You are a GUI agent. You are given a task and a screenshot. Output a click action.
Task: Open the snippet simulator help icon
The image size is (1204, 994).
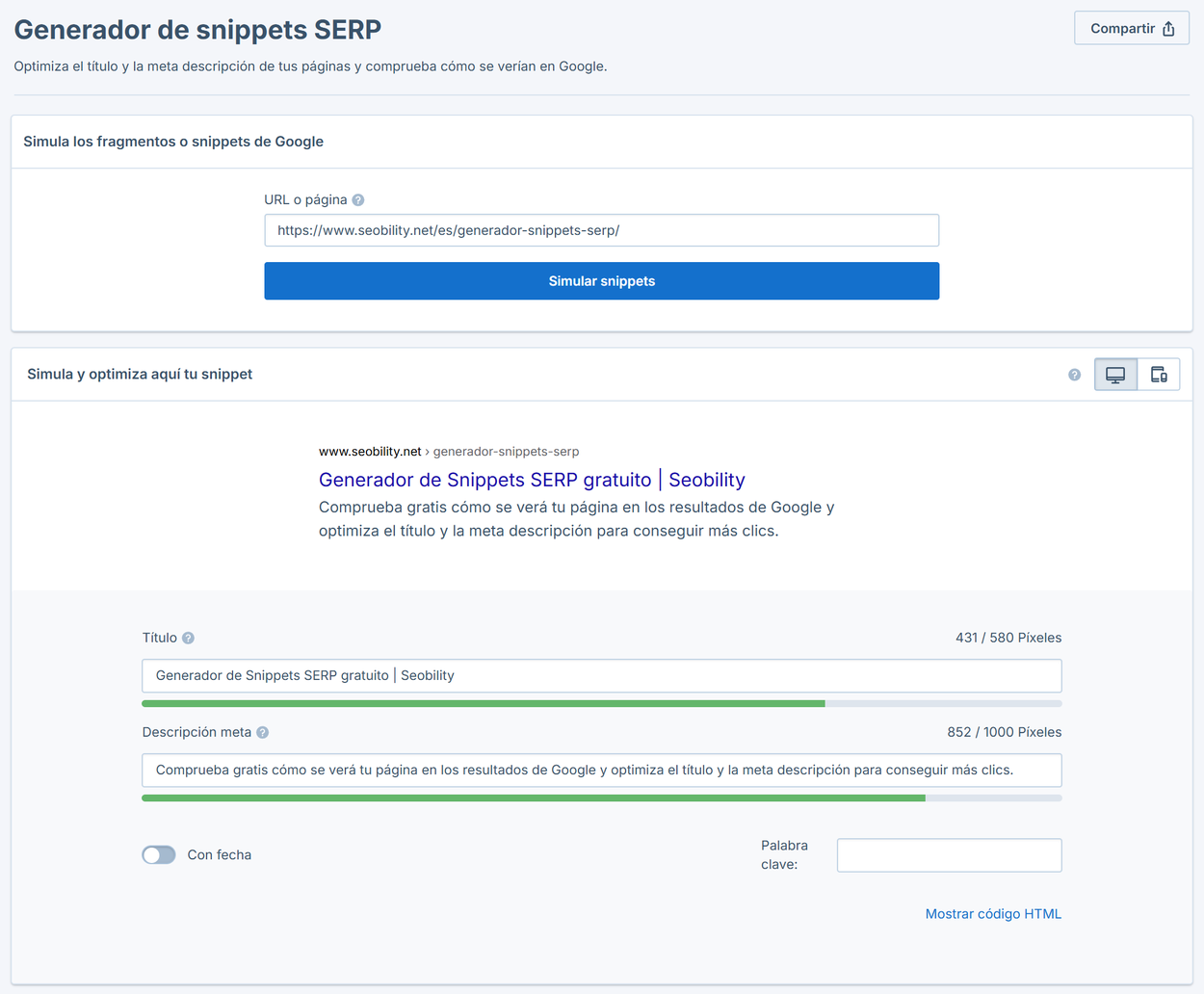[1075, 375]
